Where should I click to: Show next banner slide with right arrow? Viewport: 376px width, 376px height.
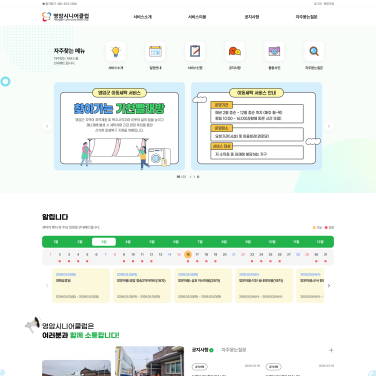click(x=329, y=126)
